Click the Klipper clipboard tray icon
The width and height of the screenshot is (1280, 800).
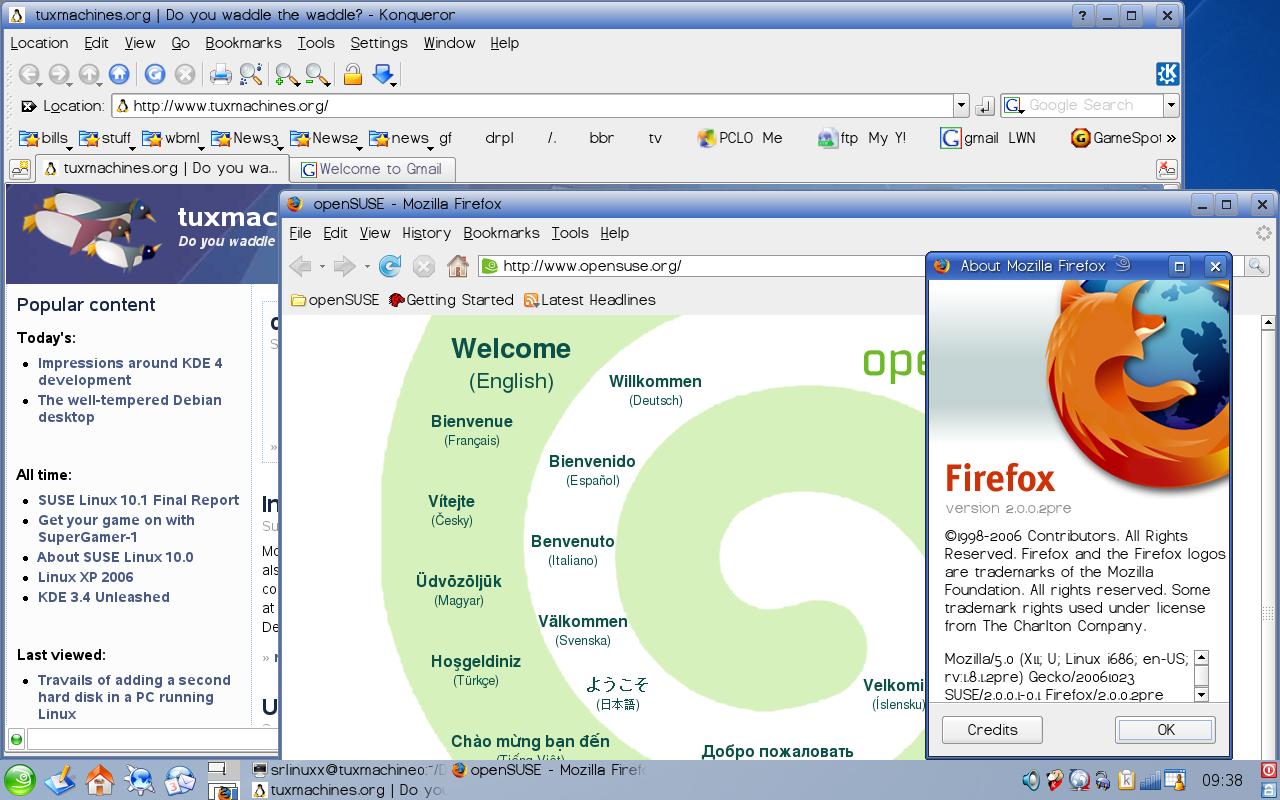pyautogui.click(x=1127, y=780)
